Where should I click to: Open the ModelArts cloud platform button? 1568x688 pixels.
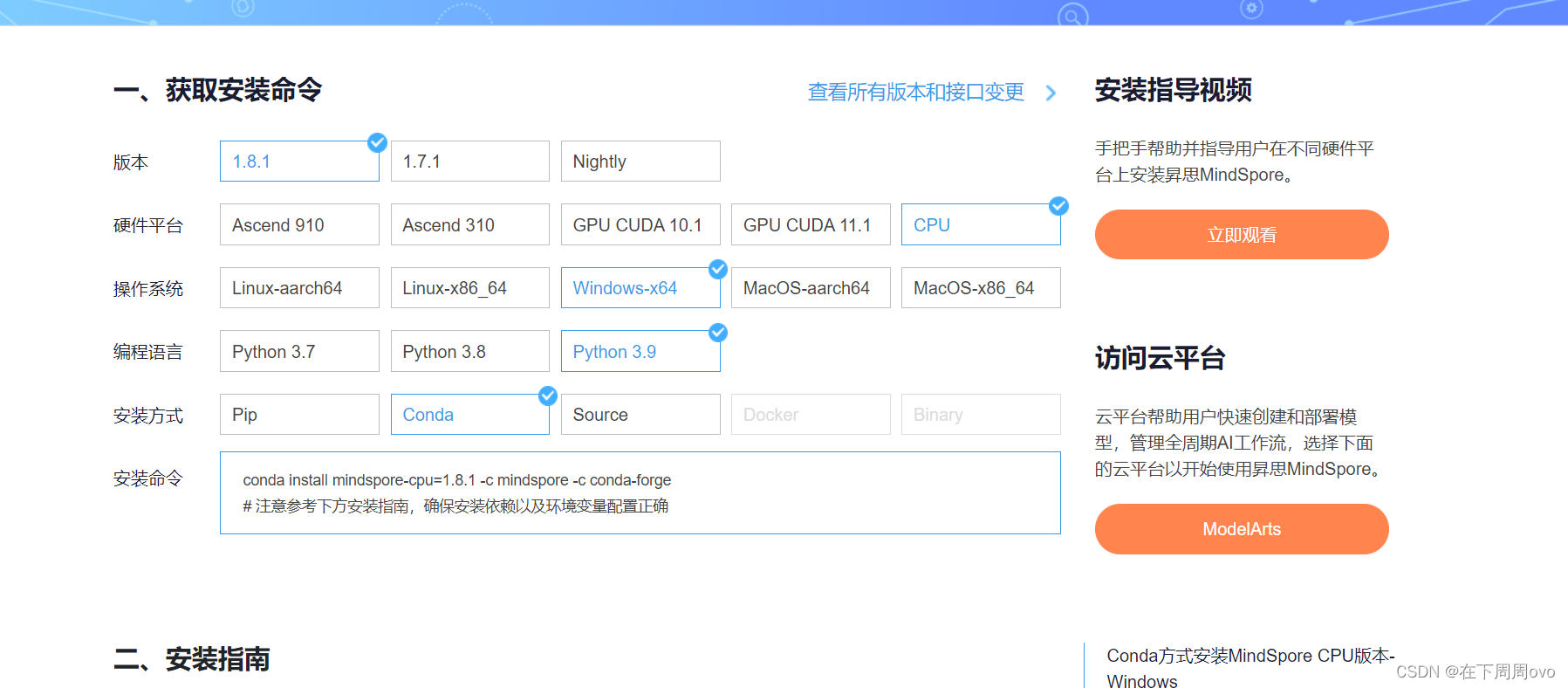(1242, 529)
